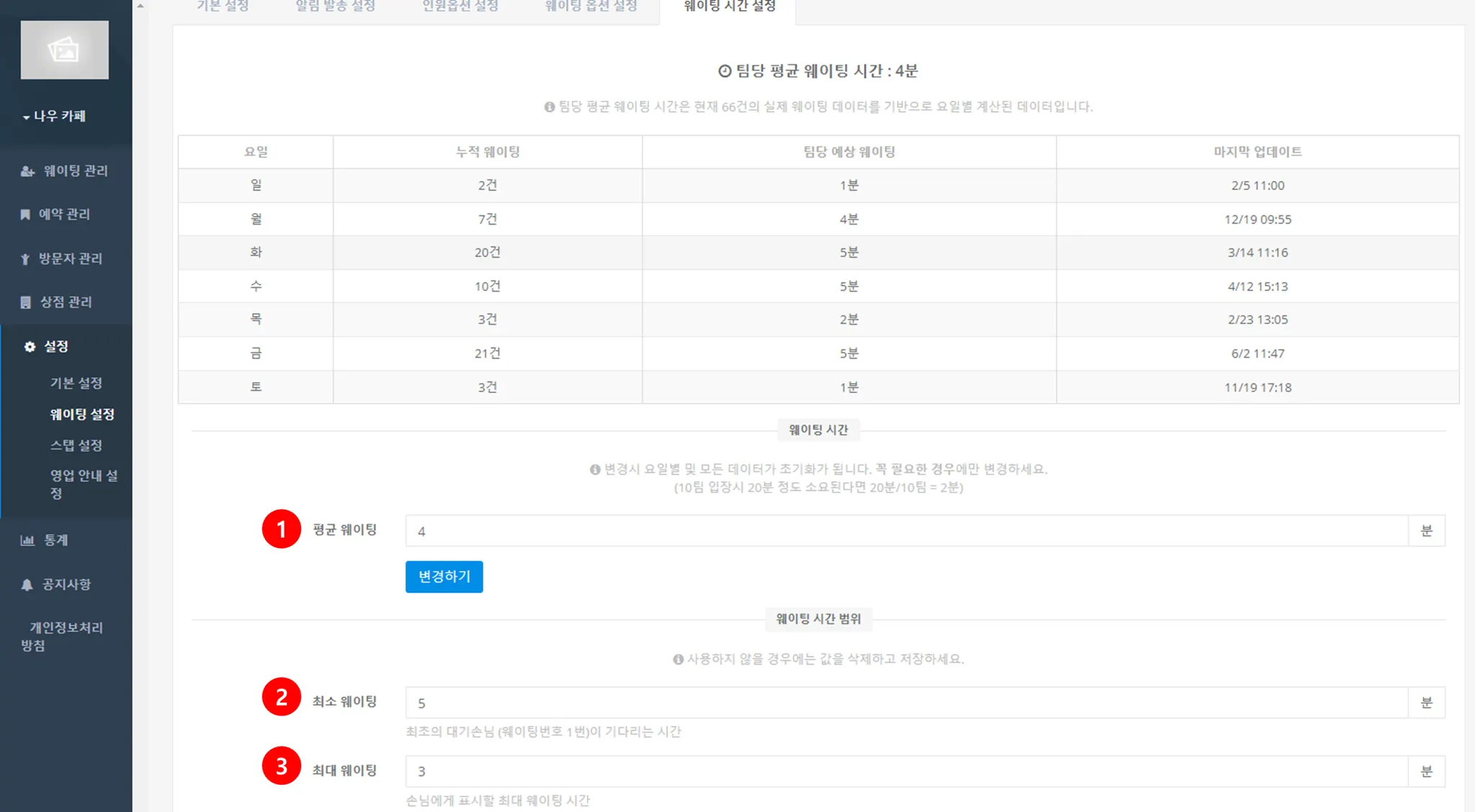Open 기본 설정 submenu item
Viewport: 1475px width, 812px height.
pos(76,383)
